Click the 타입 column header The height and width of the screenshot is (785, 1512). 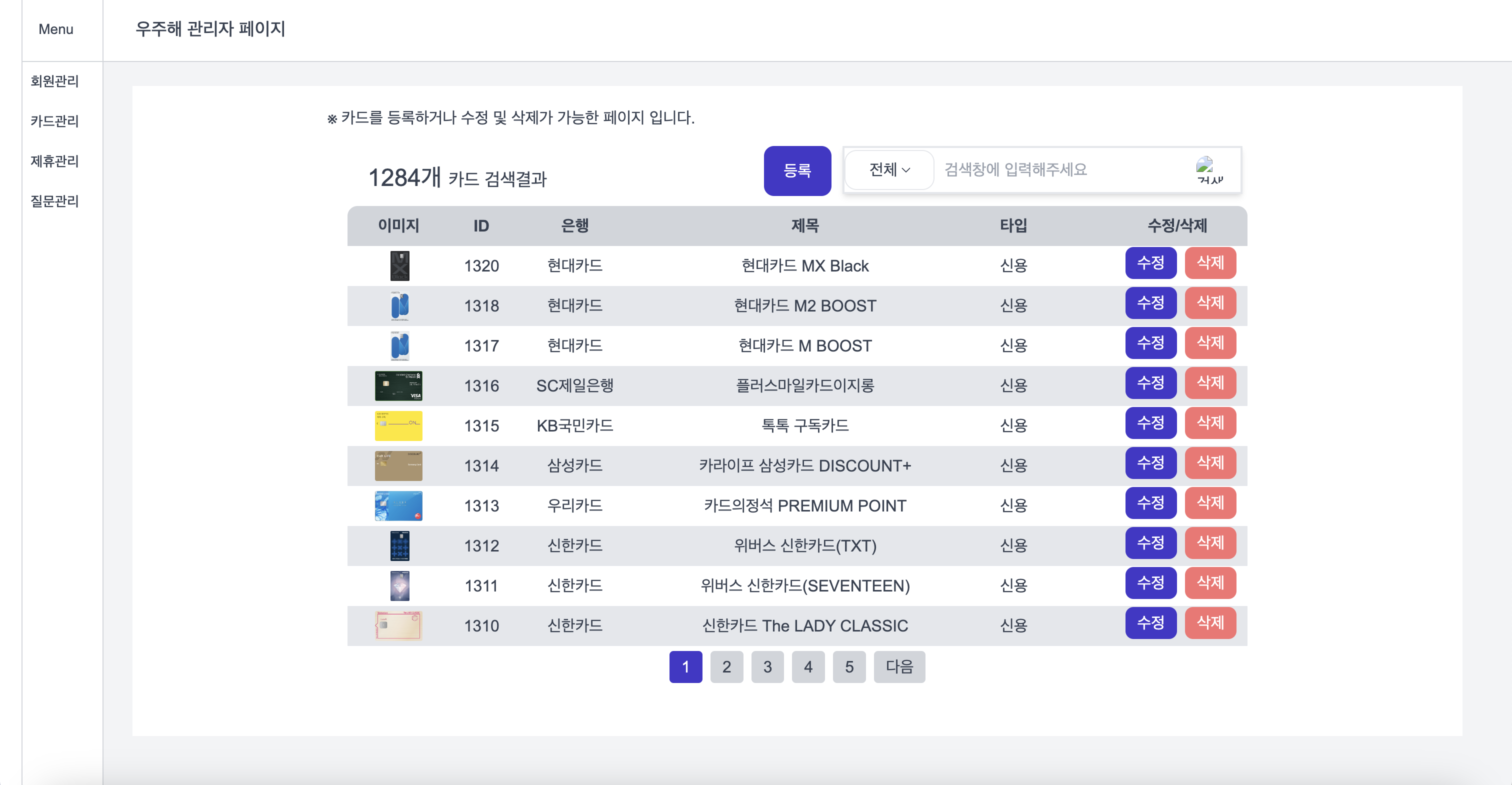coord(1013,225)
